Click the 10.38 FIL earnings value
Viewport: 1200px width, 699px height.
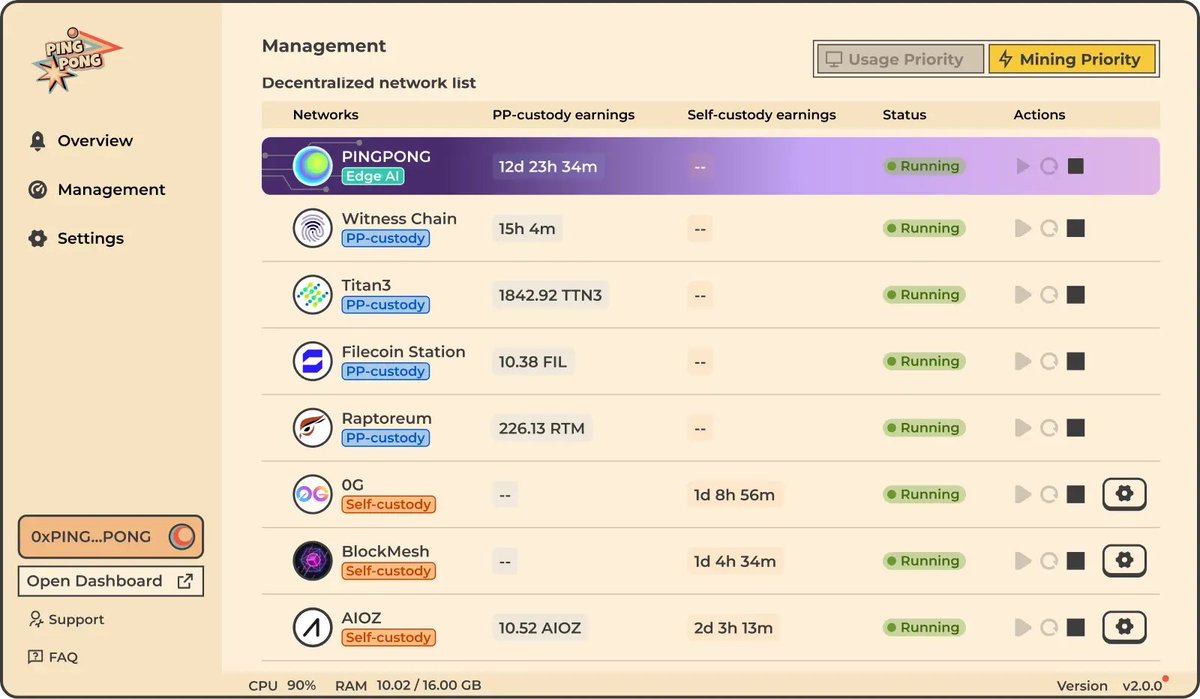pyautogui.click(x=533, y=362)
